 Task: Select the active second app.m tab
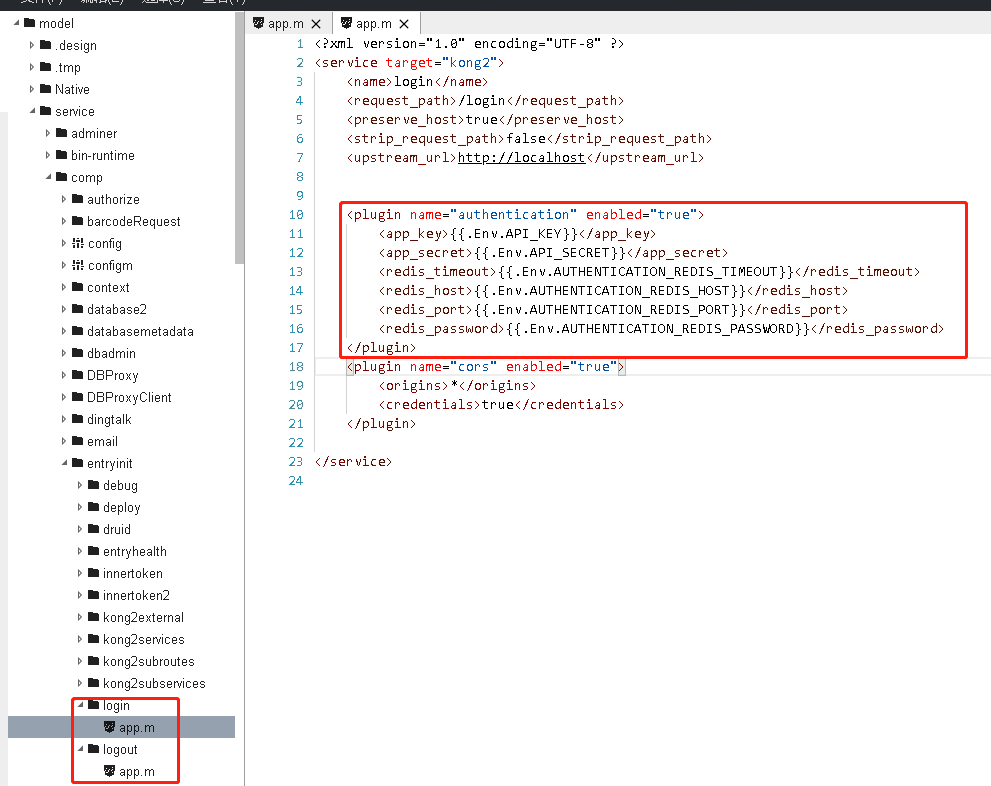[373, 24]
